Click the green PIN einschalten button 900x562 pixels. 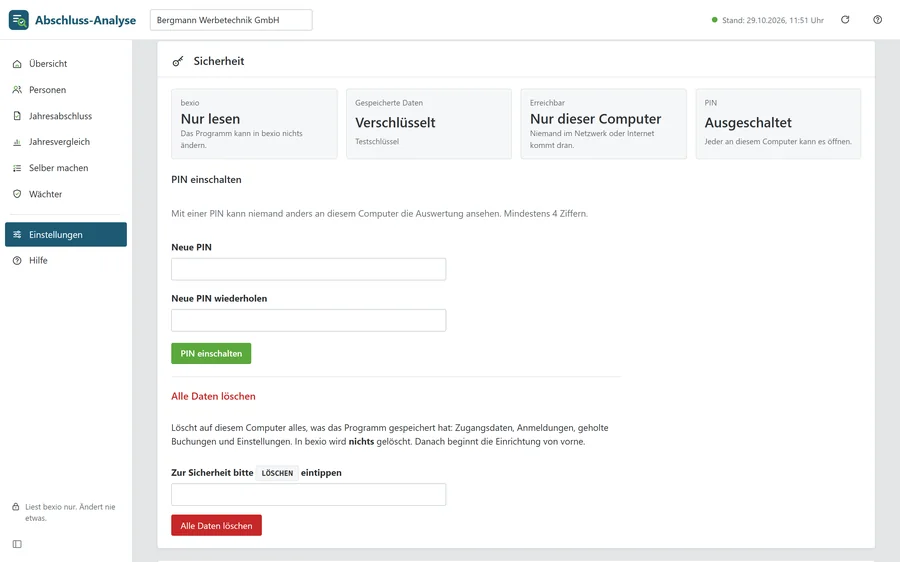[x=211, y=354]
